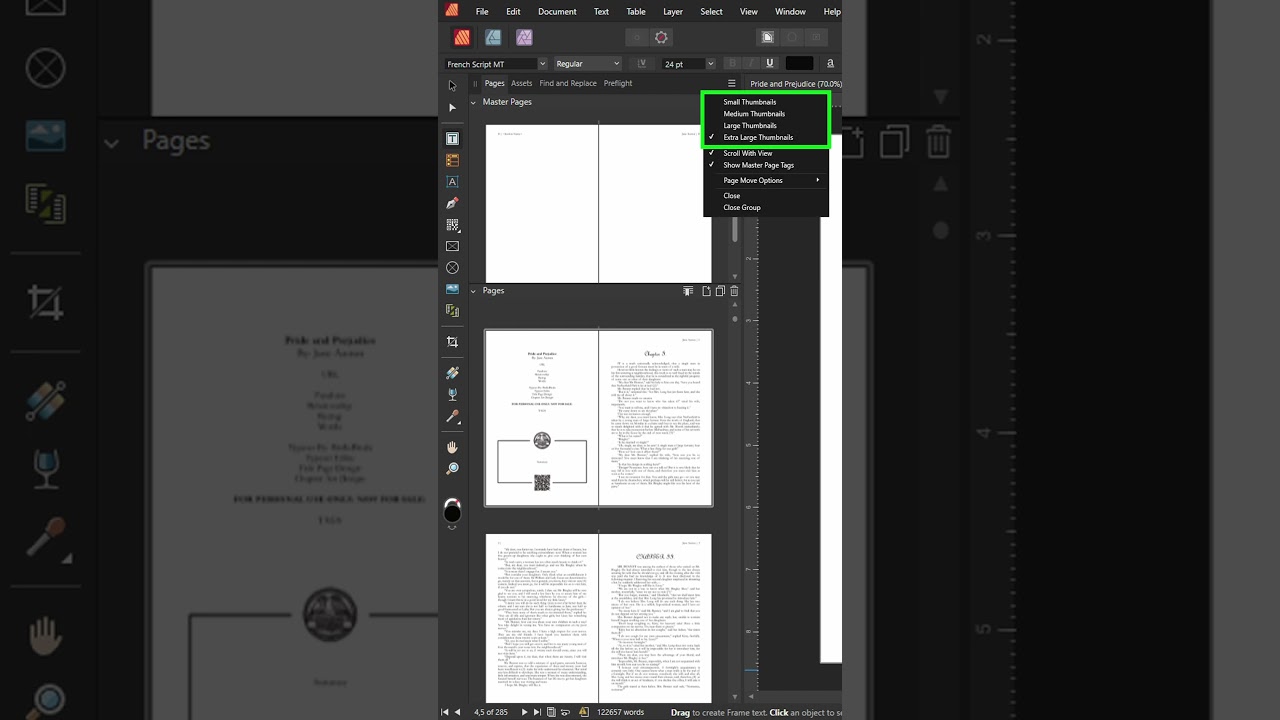Image resolution: width=1280 pixels, height=720 pixels.
Task: Collapse the Pages section
Action: tap(474, 291)
